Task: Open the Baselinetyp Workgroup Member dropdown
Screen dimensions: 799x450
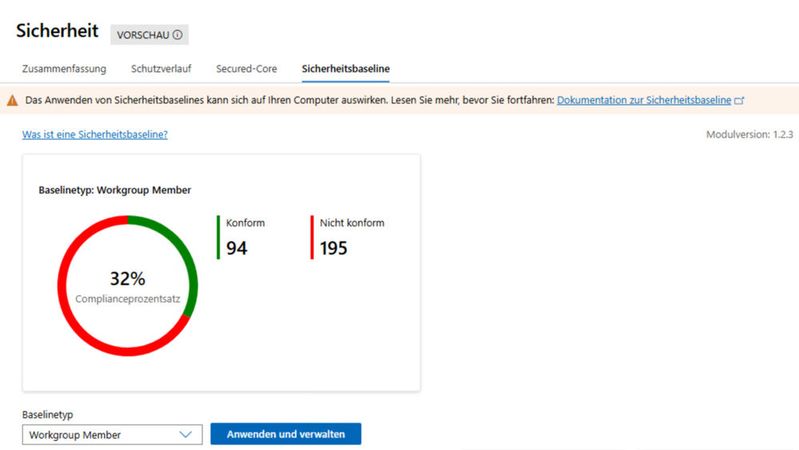Action: 112,435
